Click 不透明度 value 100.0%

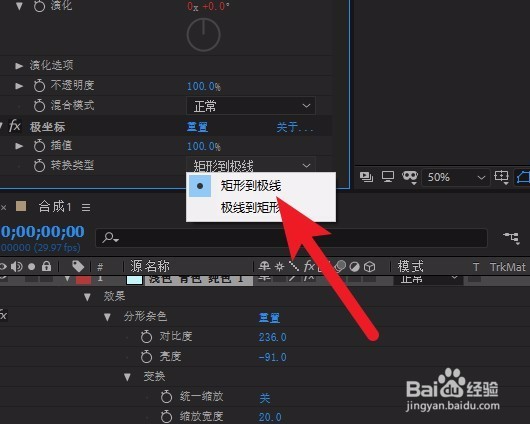point(204,86)
